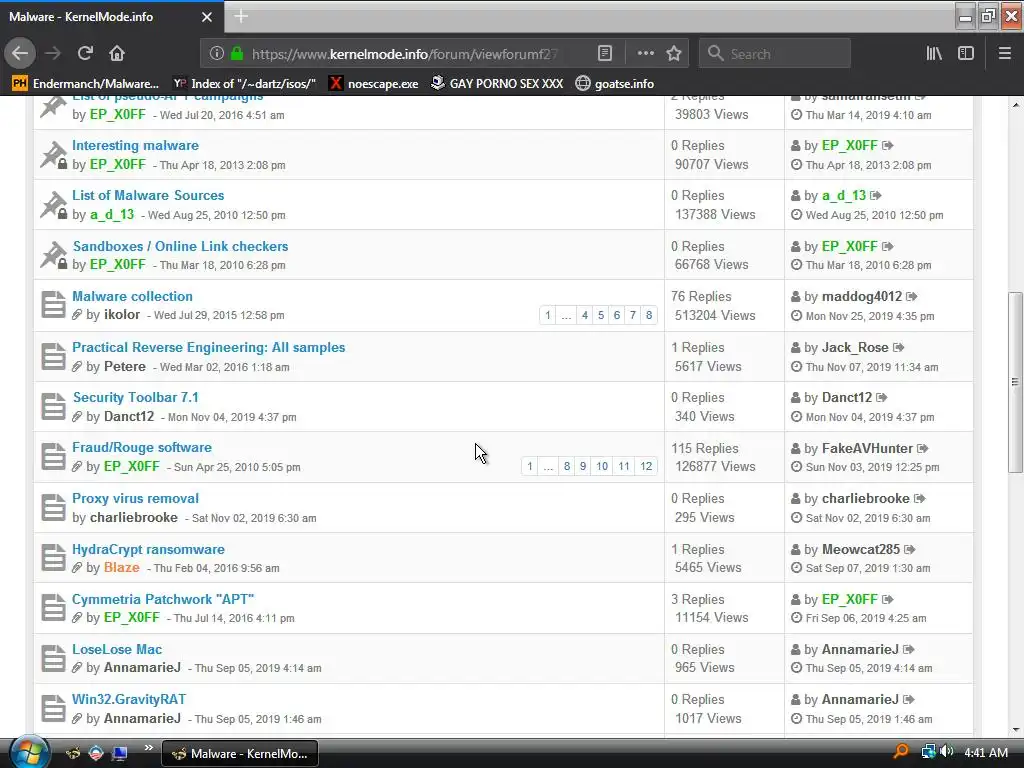This screenshot has height=768, width=1024.
Task: Click the volume icon in system tray
Action: pos(947,752)
